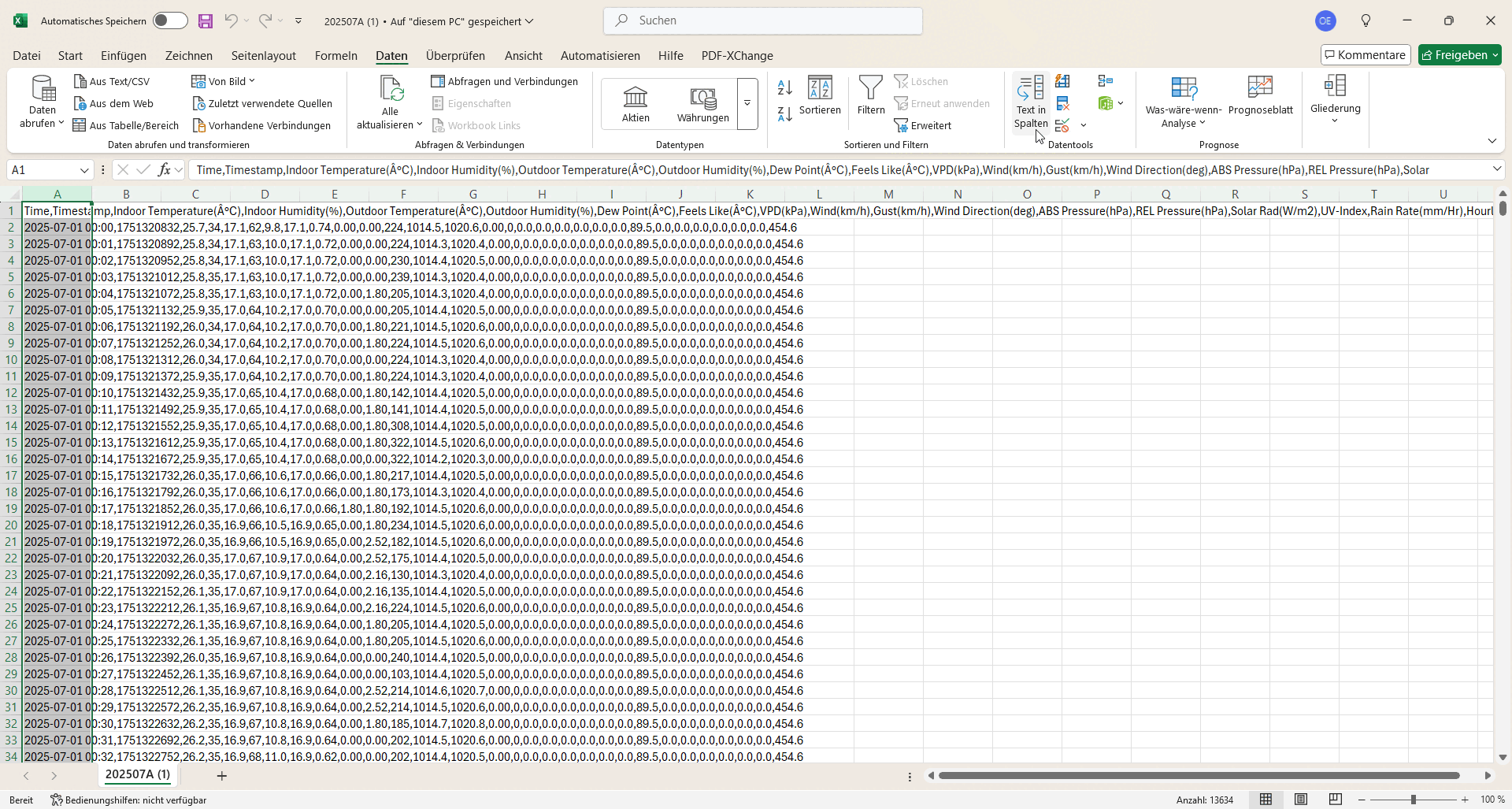Click column header M
Image resolution: width=1512 pixels, height=809 pixels.
tap(888, 195)
